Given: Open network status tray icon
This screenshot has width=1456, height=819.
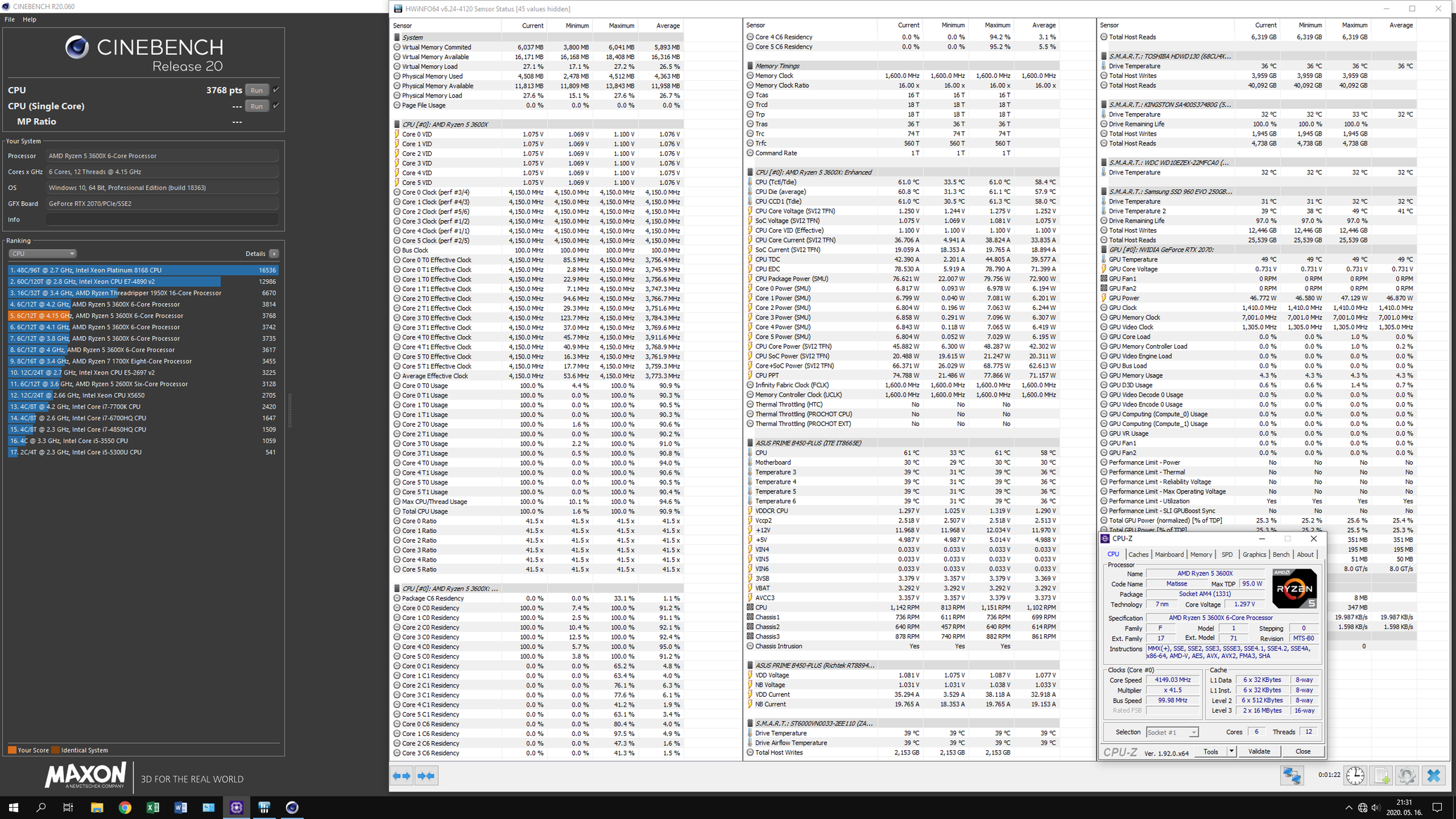Looking at the screenshot, I should [x=1362, y=807].
